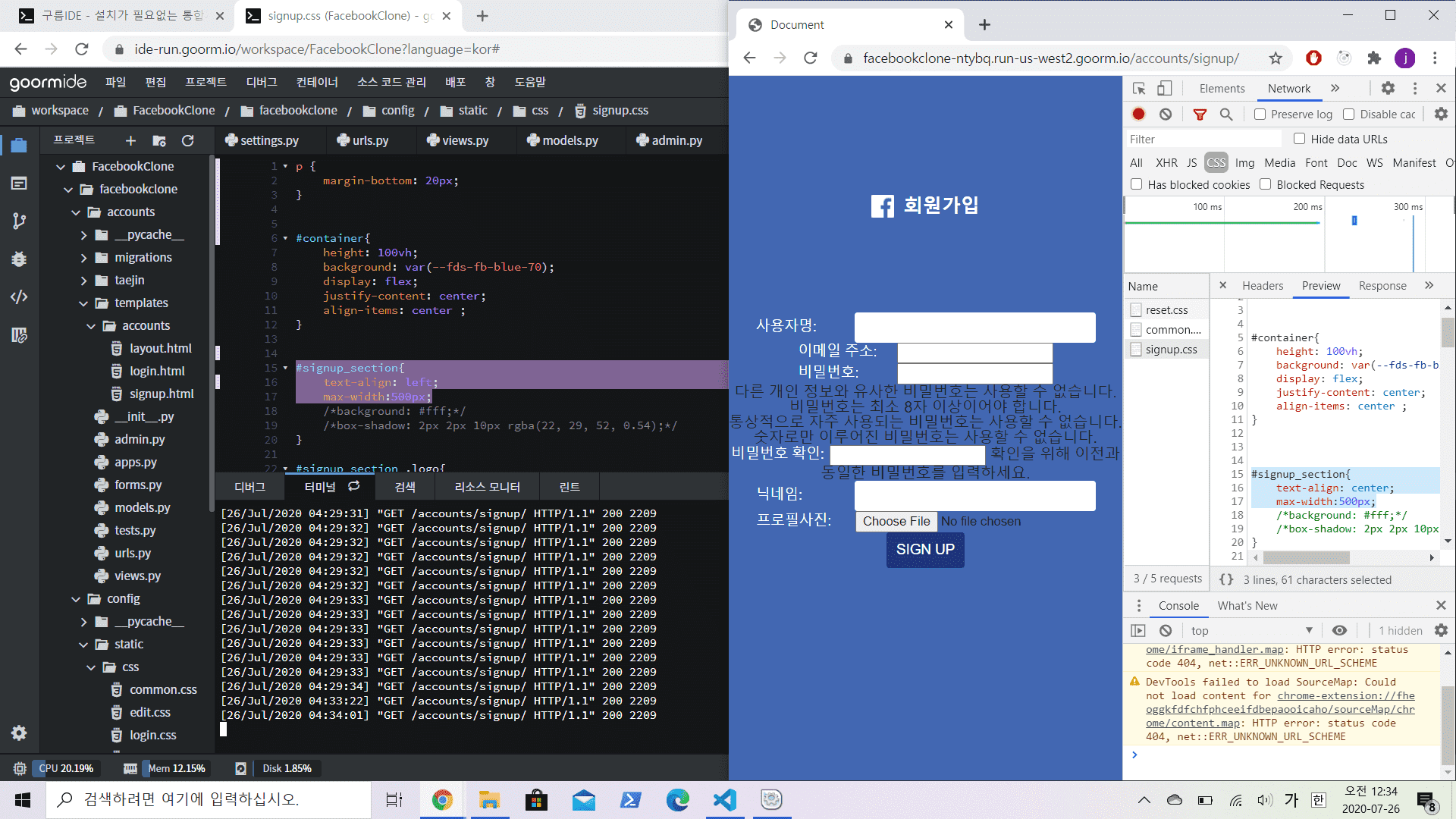Add a new item with the plus icon
1456x819 pixels.
(x=130, y=140)
